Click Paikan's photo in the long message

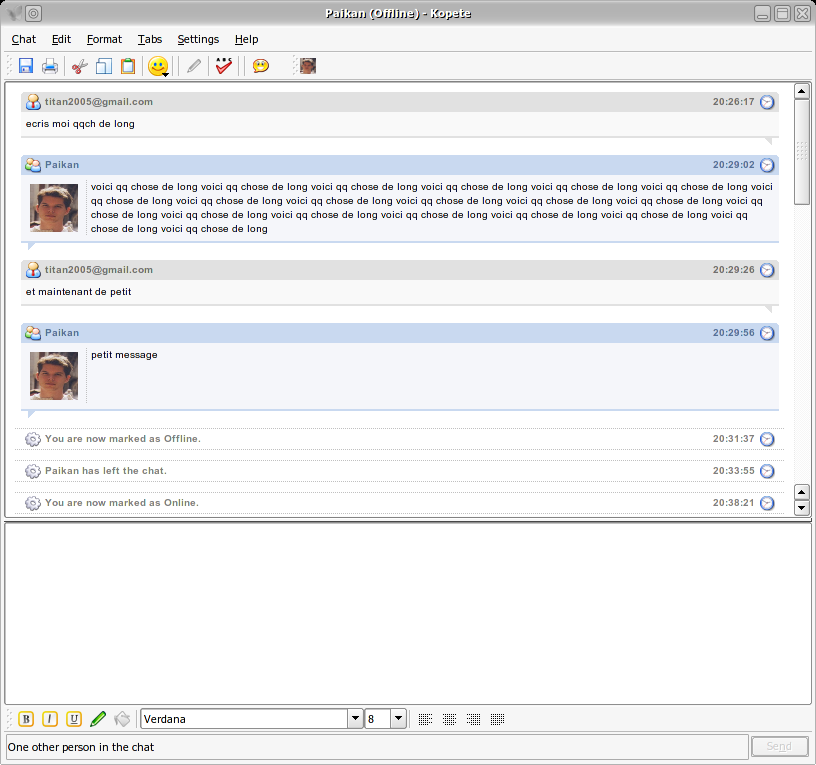pyautogui.click(x=54, y=208)
